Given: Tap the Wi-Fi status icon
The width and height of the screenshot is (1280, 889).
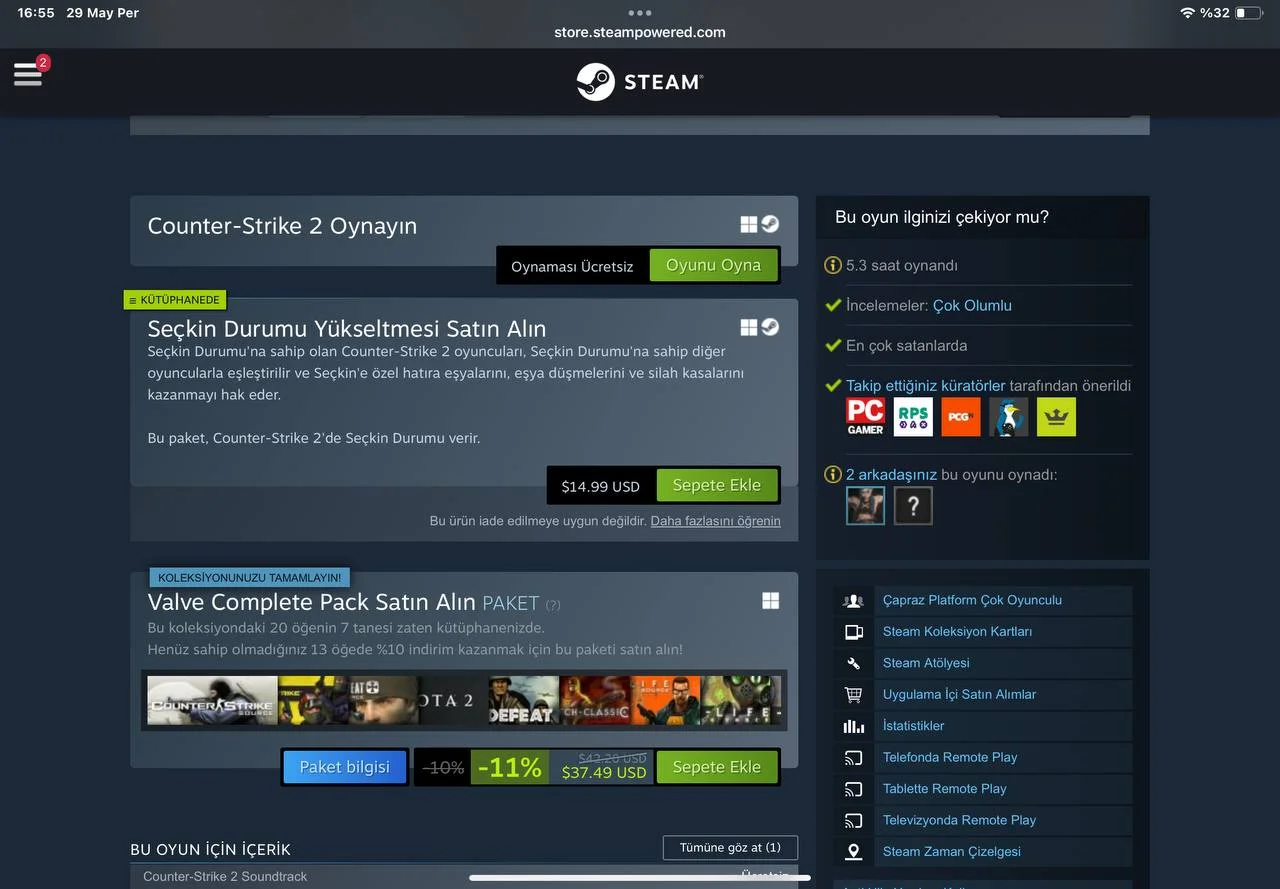Looking at the screenshot, I should tap(1187, 13).
